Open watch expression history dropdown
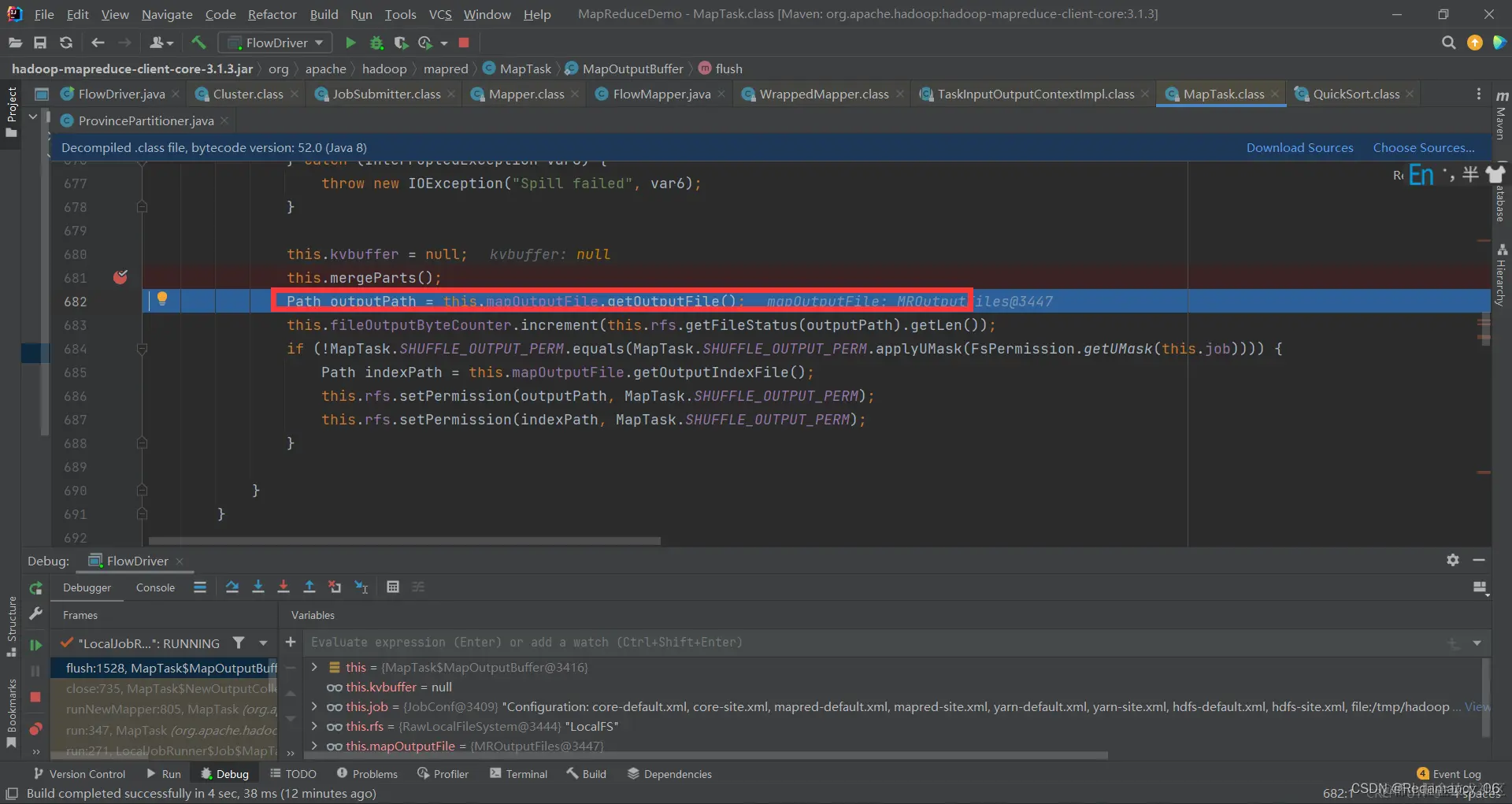1512x804 pixels. 1477,643
